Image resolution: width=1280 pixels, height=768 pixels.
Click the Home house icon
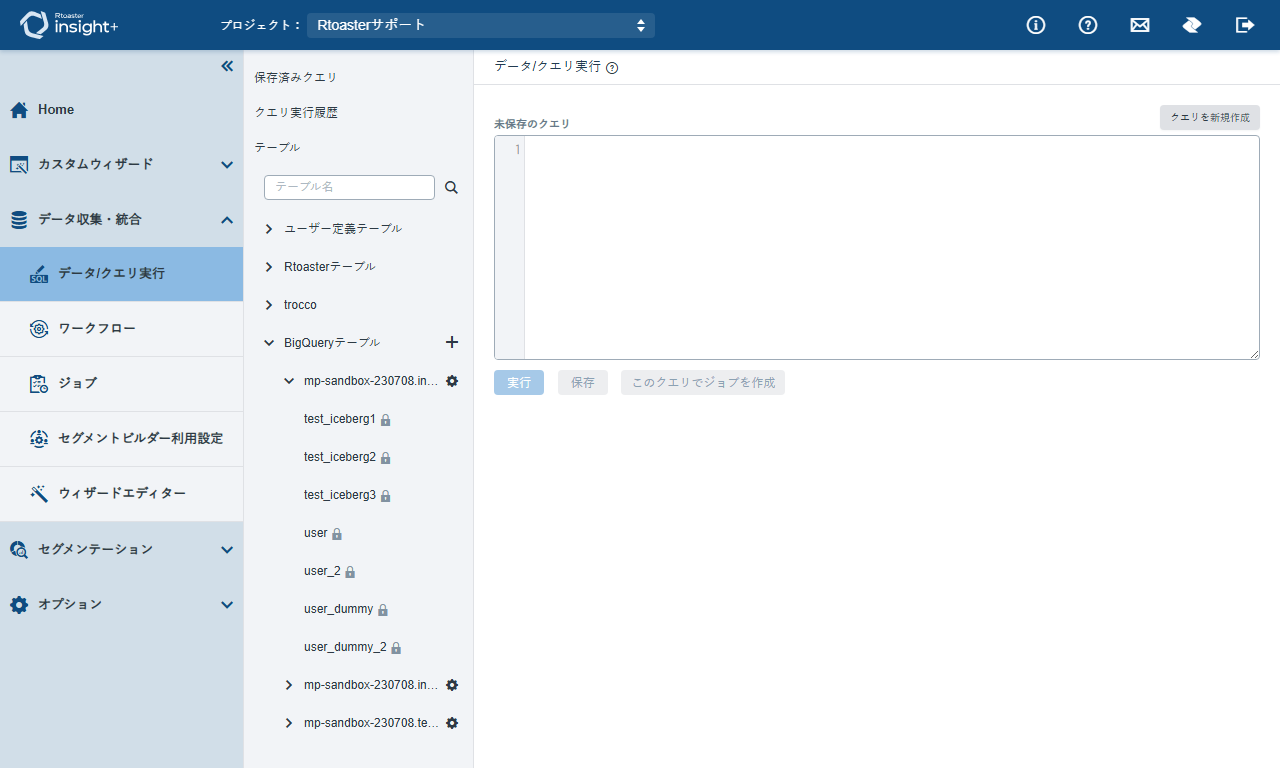click(19, 110)
